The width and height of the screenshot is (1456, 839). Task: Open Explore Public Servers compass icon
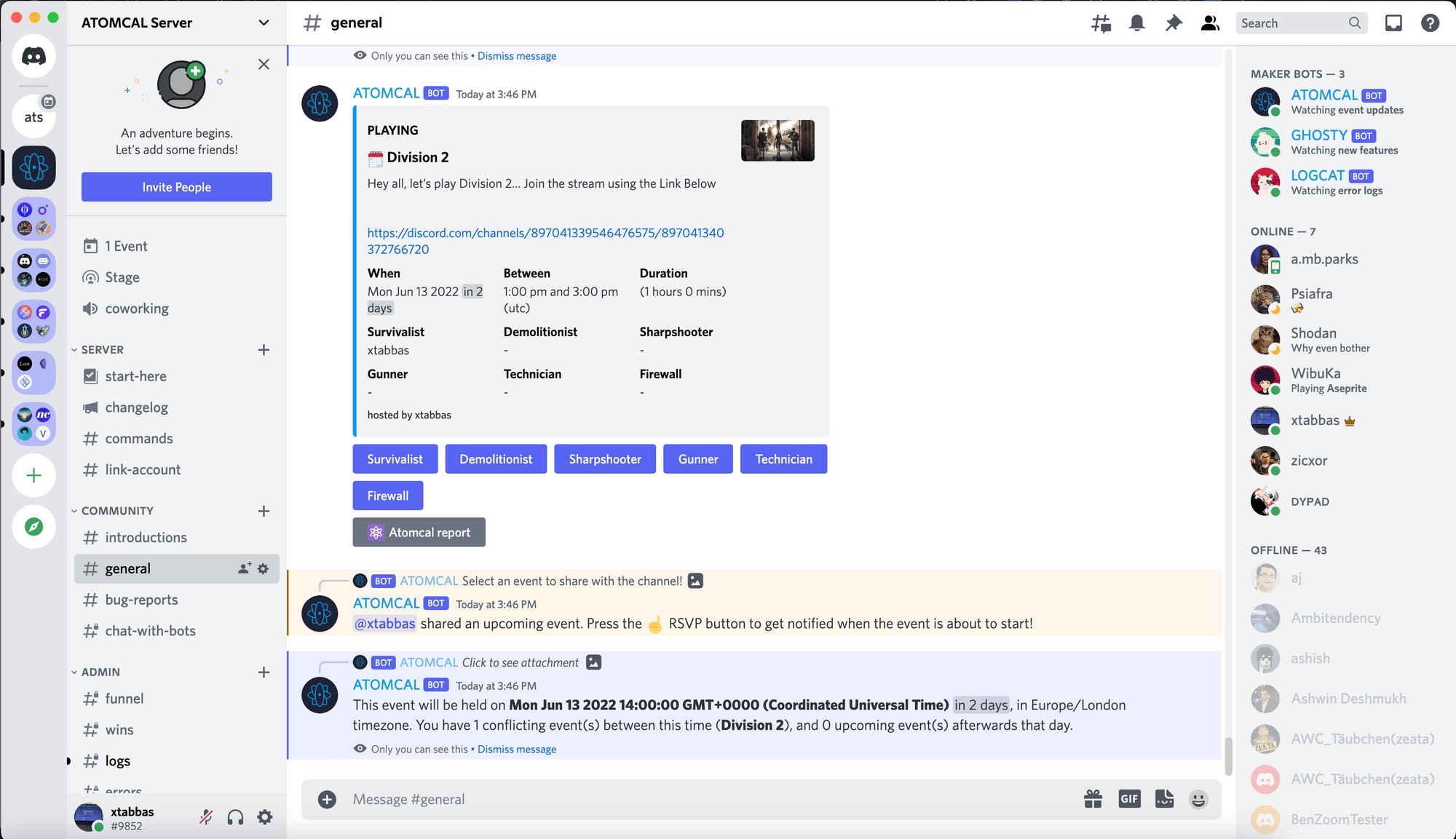click(x=33, y=527)
